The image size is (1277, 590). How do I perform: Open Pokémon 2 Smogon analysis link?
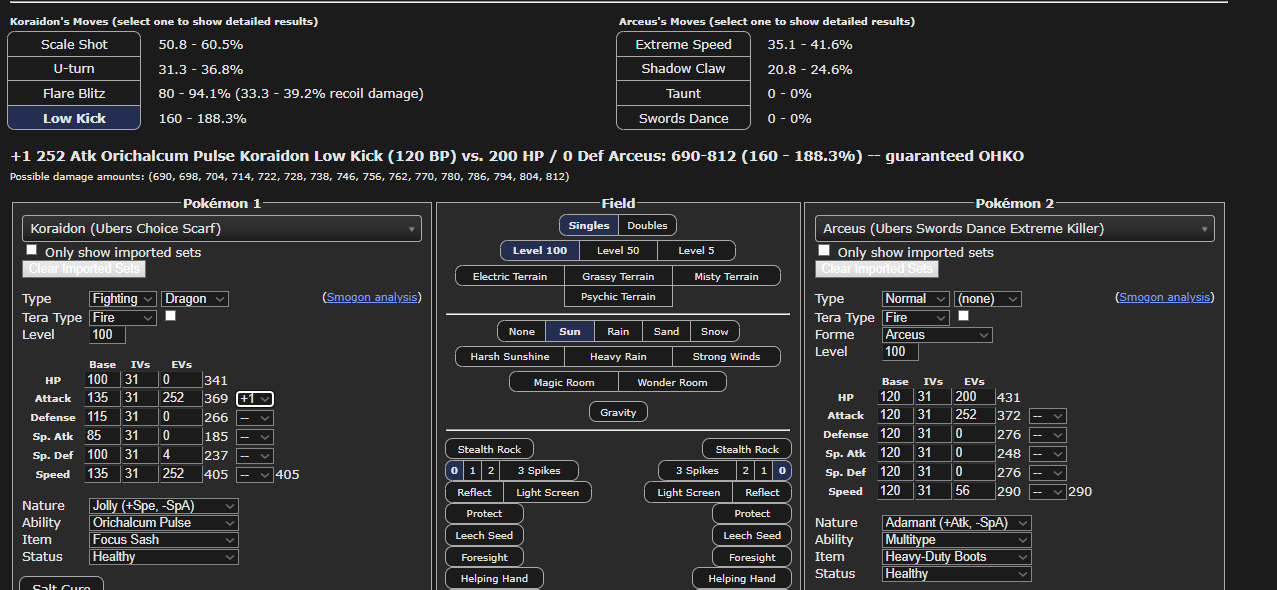[x=1164, y=297]
